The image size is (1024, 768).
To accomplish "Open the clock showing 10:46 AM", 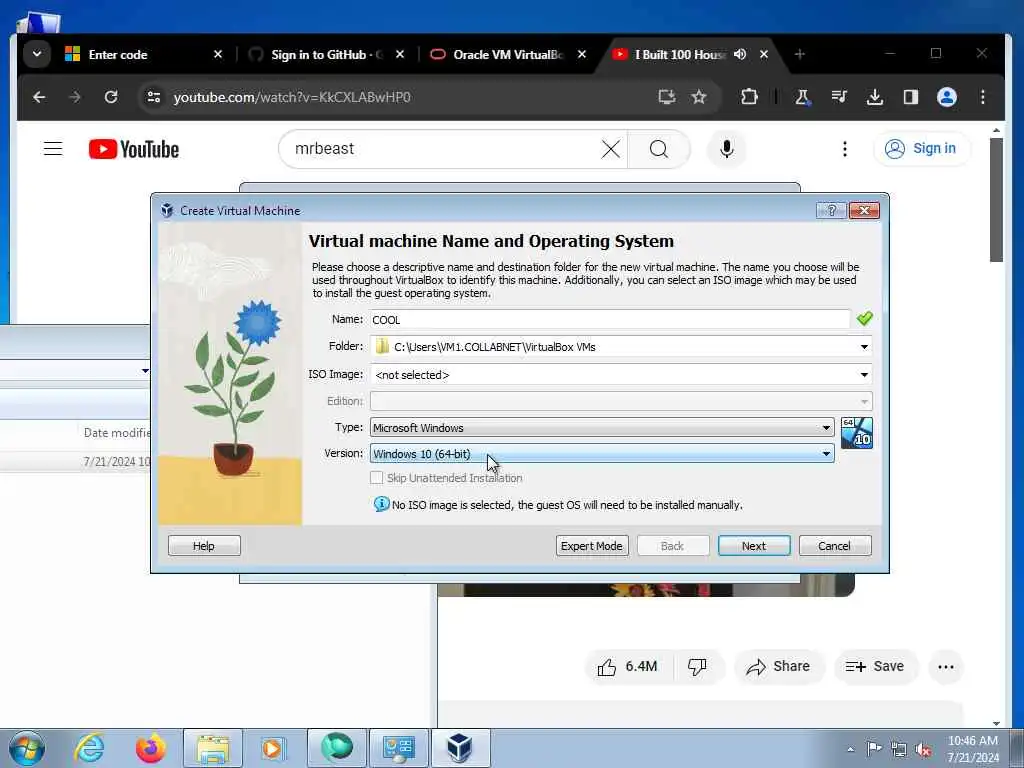I will (973, 749).
